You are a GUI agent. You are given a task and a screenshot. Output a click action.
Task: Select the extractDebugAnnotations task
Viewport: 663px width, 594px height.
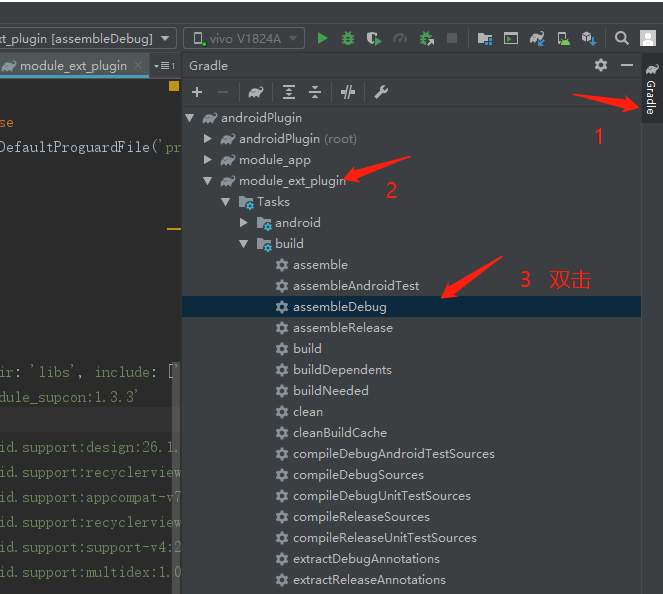[x=366, y=558]
